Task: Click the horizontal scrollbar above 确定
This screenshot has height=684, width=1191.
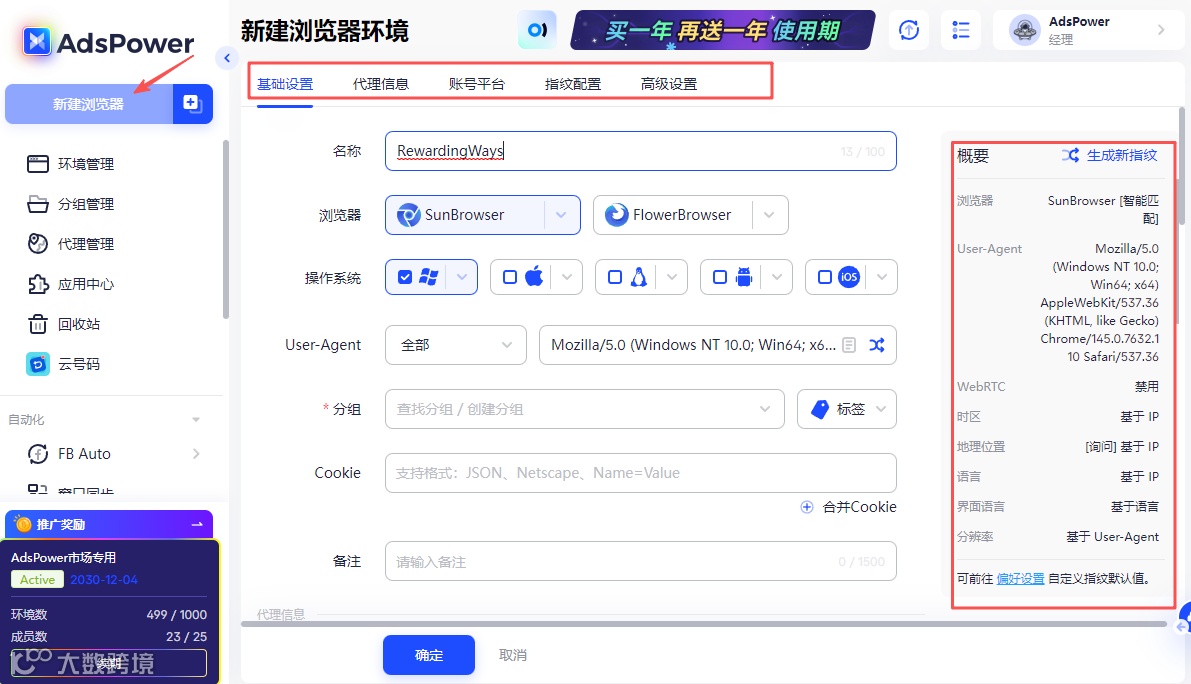Action: tap(703, 624)
